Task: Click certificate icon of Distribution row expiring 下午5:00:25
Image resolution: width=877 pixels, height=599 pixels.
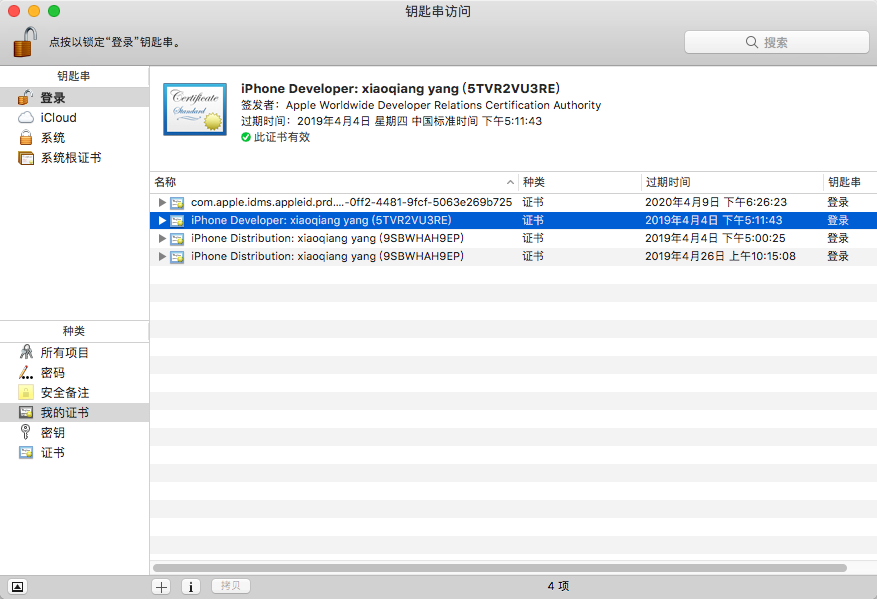Action: [x=177, y=239]
